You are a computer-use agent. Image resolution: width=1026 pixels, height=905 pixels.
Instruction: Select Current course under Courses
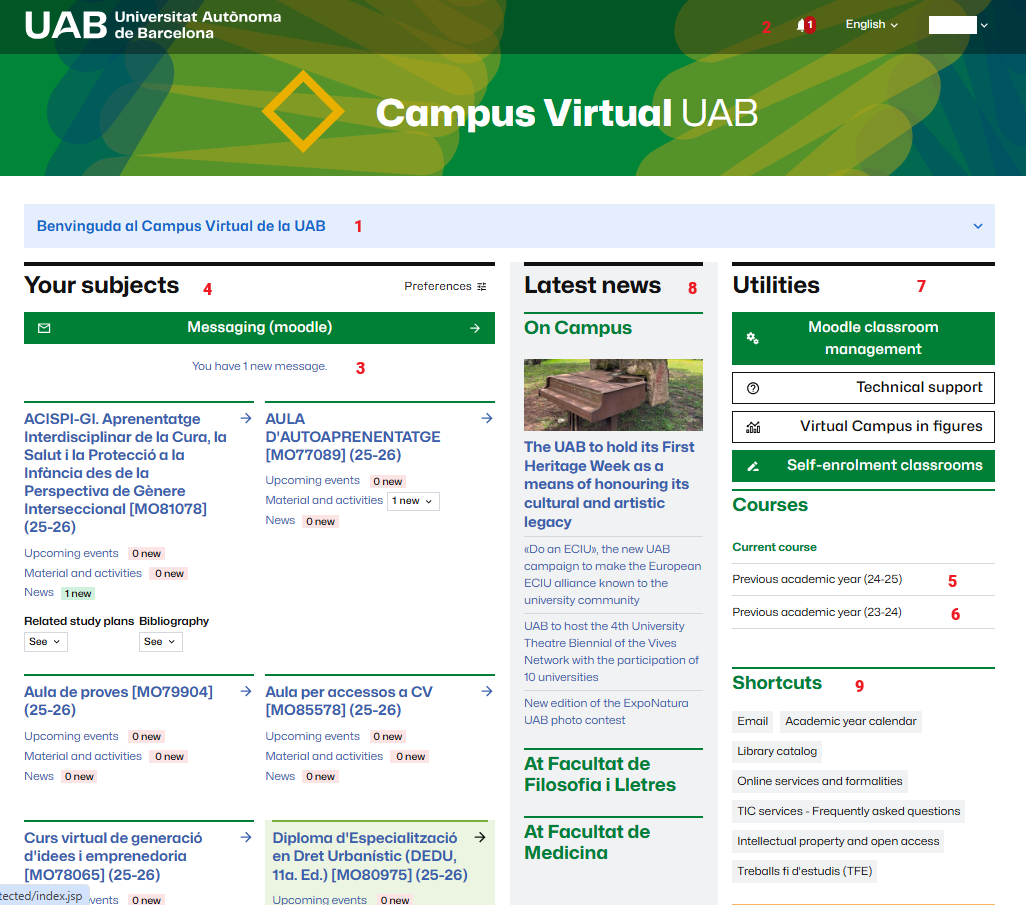(x=774, y=547)
